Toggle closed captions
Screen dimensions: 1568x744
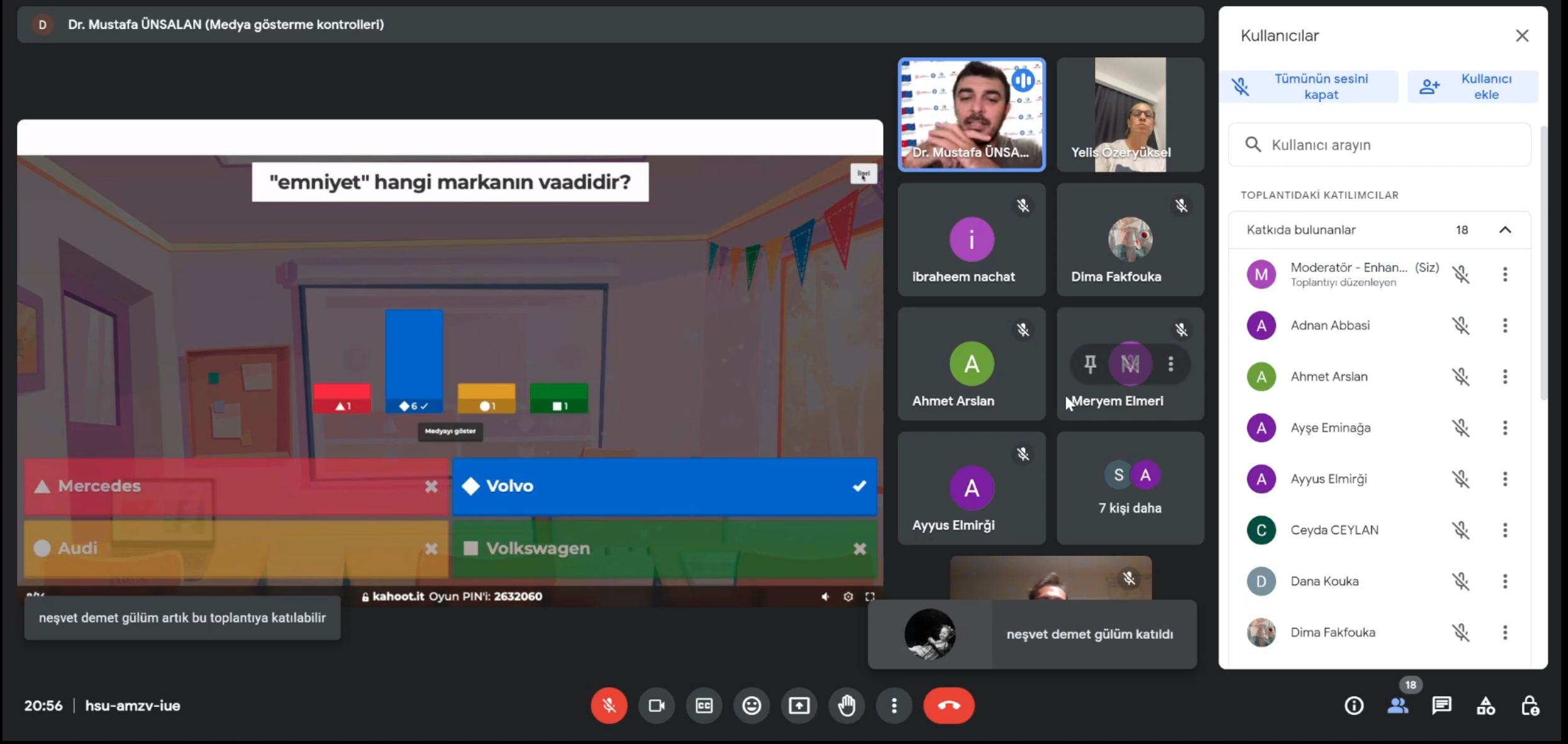pos(704,706)
